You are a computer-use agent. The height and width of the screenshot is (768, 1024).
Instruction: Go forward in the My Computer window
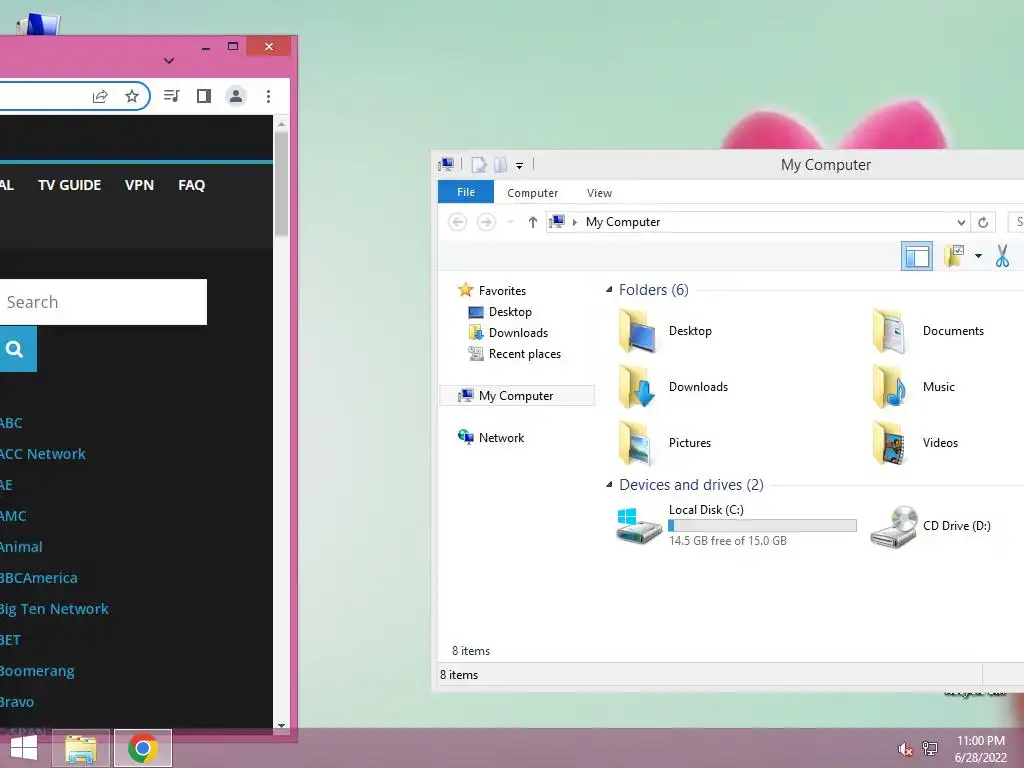pyautogui.click(x=486, y=222)
